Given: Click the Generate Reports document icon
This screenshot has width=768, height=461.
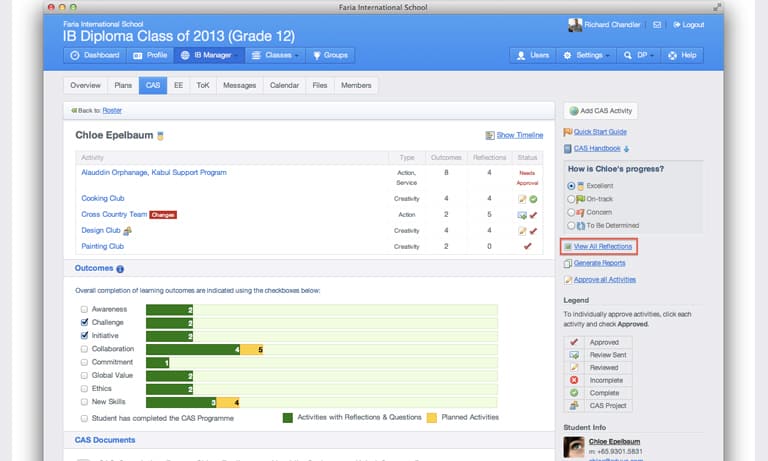Looking at the screenshot, I should (x=568, y=264).
